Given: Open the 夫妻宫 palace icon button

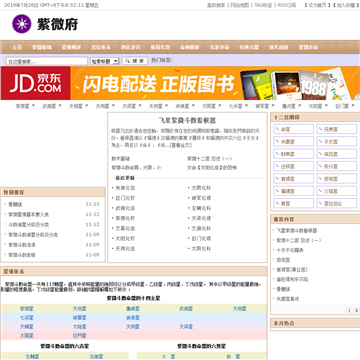Looking at the screenshot, I should (x=294, y=141).
